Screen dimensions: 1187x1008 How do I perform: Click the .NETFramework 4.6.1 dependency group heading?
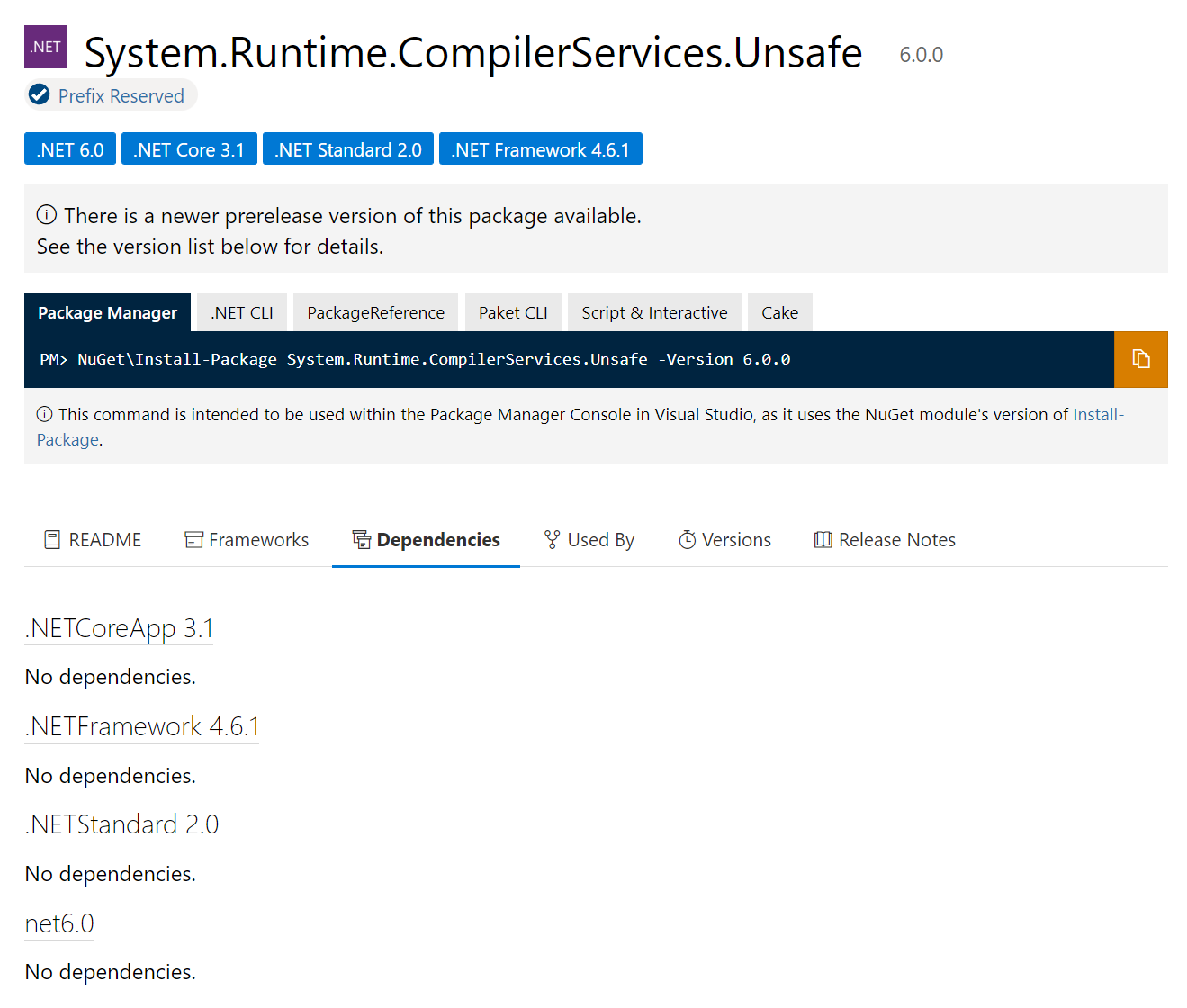pos(142,726)
